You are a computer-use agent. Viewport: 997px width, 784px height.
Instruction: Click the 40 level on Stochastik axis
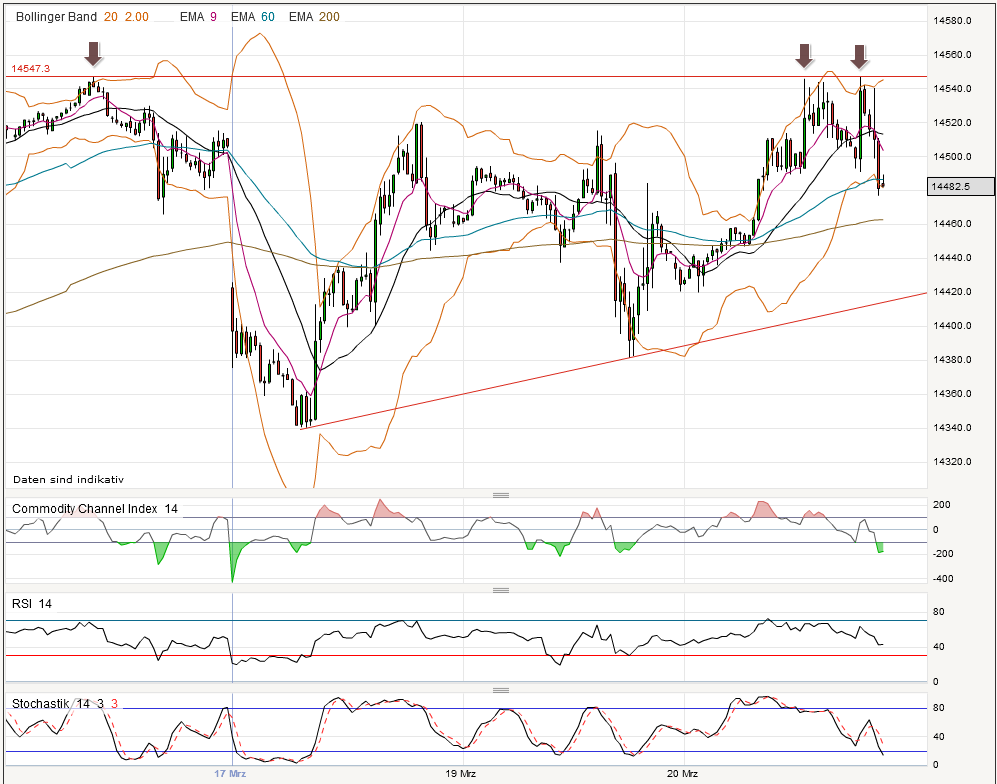(939, 737)
